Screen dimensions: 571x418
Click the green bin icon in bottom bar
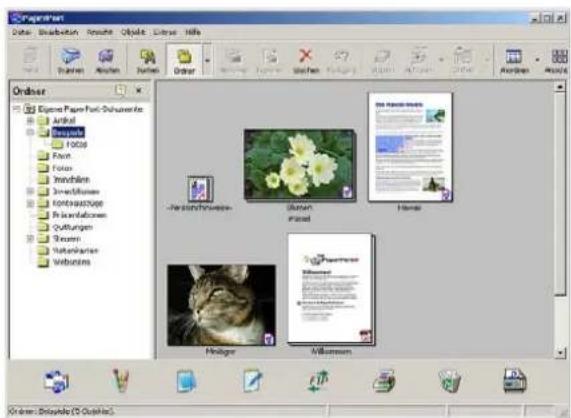(450, 381)
